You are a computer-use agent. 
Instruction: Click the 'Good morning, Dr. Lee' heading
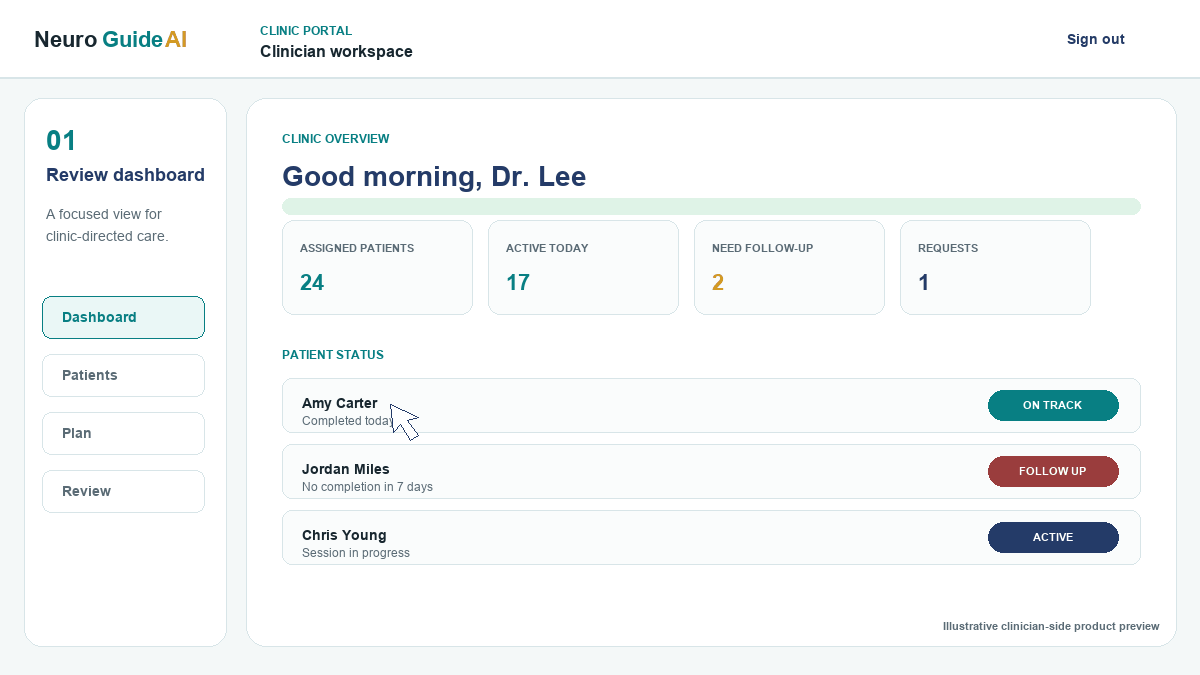coord(434,176)
